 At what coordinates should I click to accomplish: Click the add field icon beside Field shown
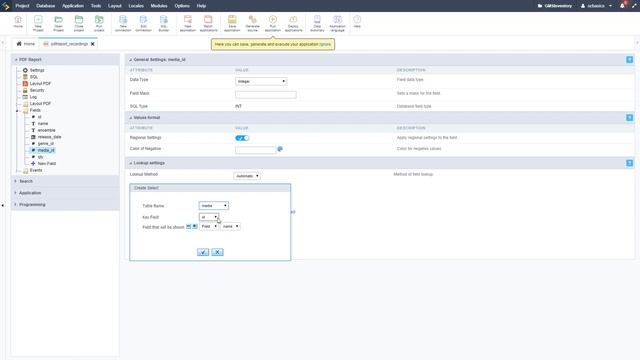[x=195, y=226]
